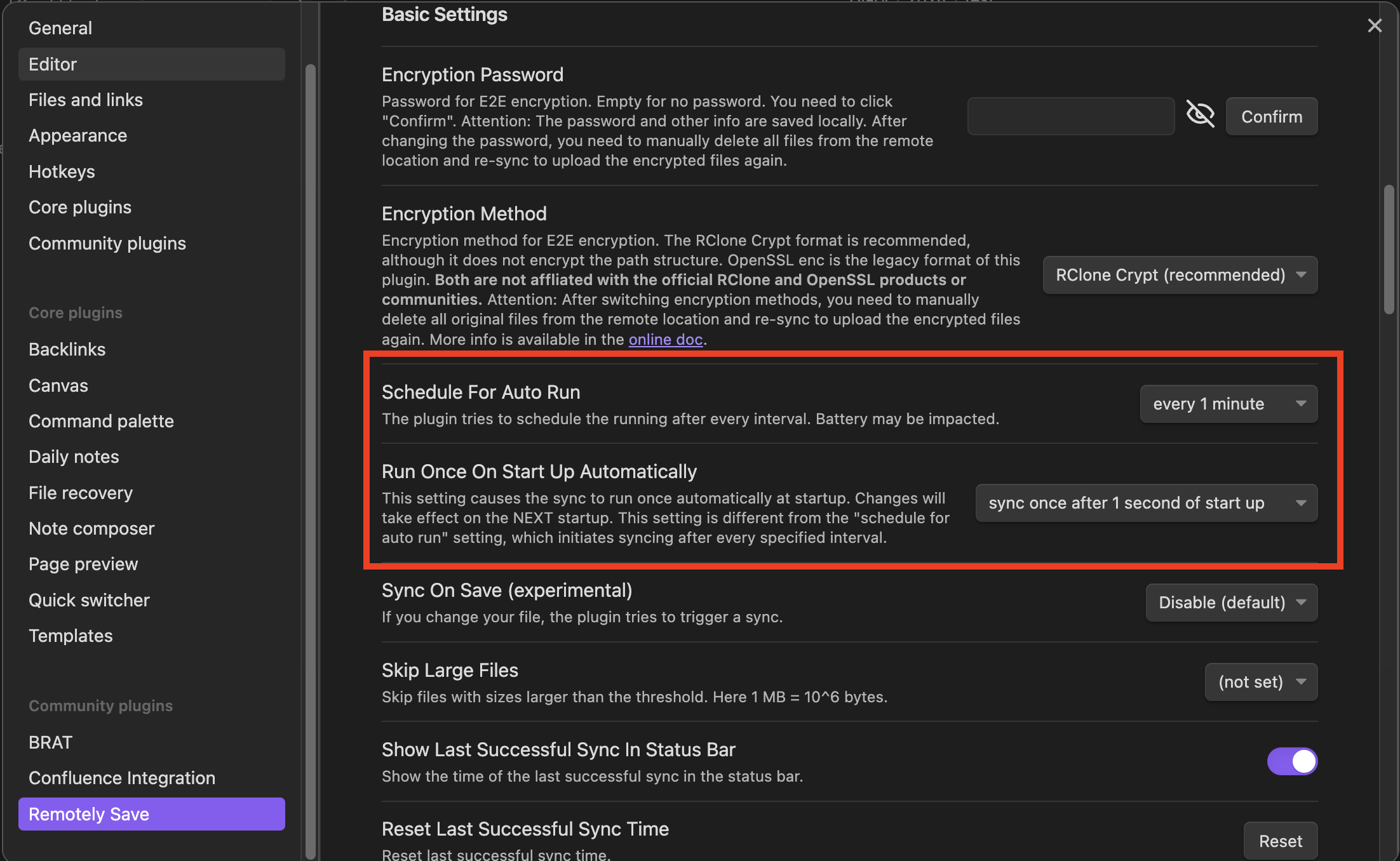This screenshot has width=1400, height=861.
Task: Select Confluence Integration plugin settings
Action: coord(121,778)
